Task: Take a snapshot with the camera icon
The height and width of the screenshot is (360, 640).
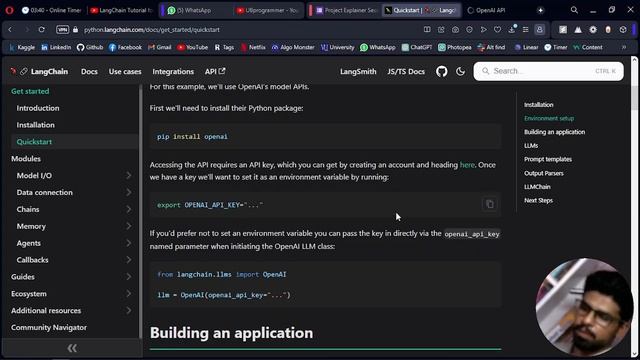Action: (455, 29)
